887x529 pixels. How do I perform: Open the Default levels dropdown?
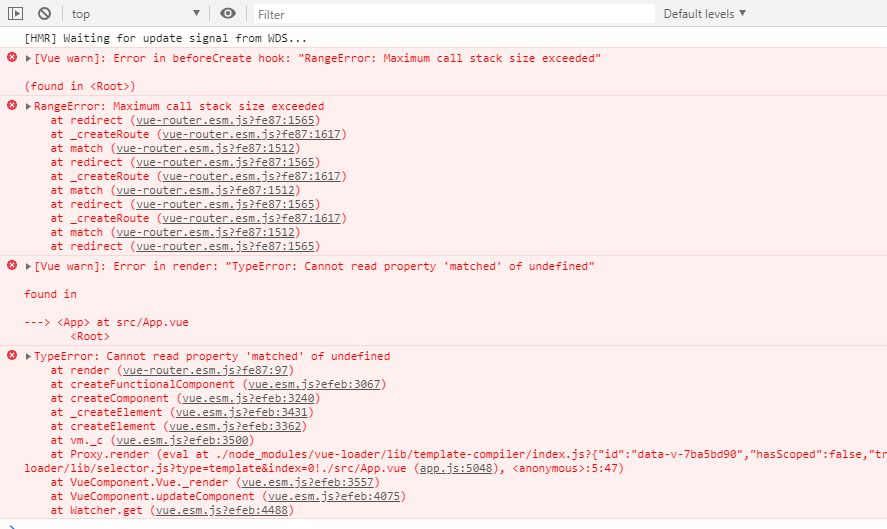(x=705, y=14)
